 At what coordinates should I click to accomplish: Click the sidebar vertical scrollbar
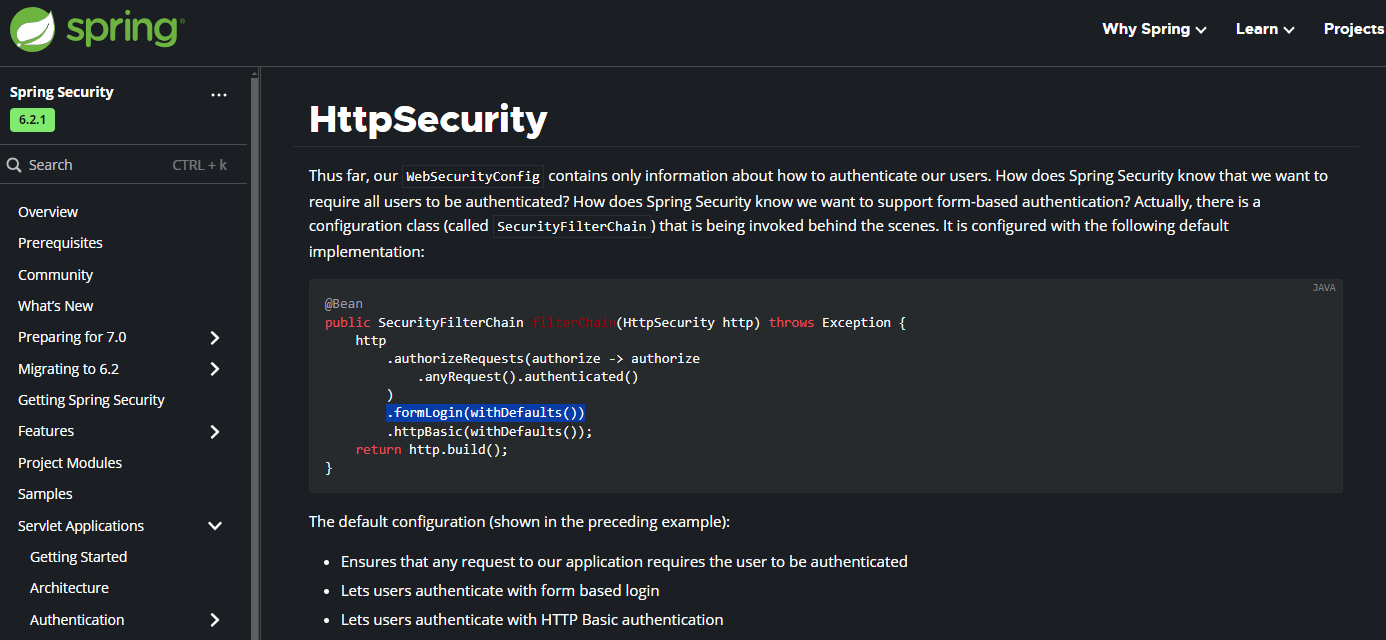254,353
